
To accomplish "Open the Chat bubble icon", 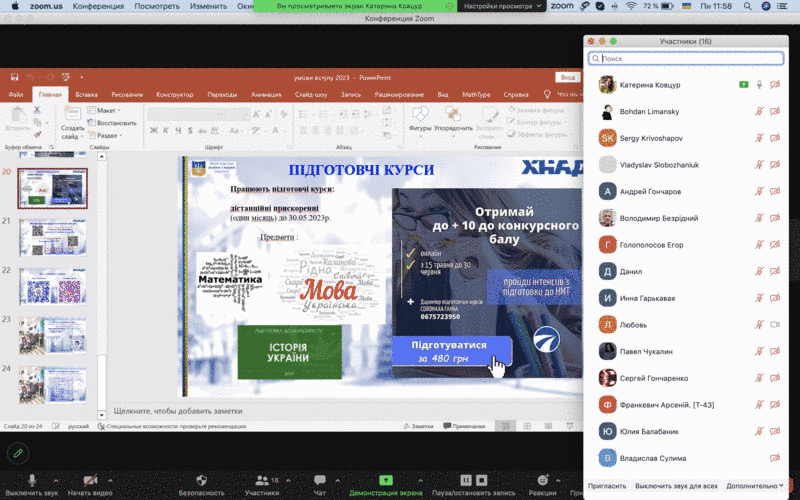I will [x=320, y=480].
